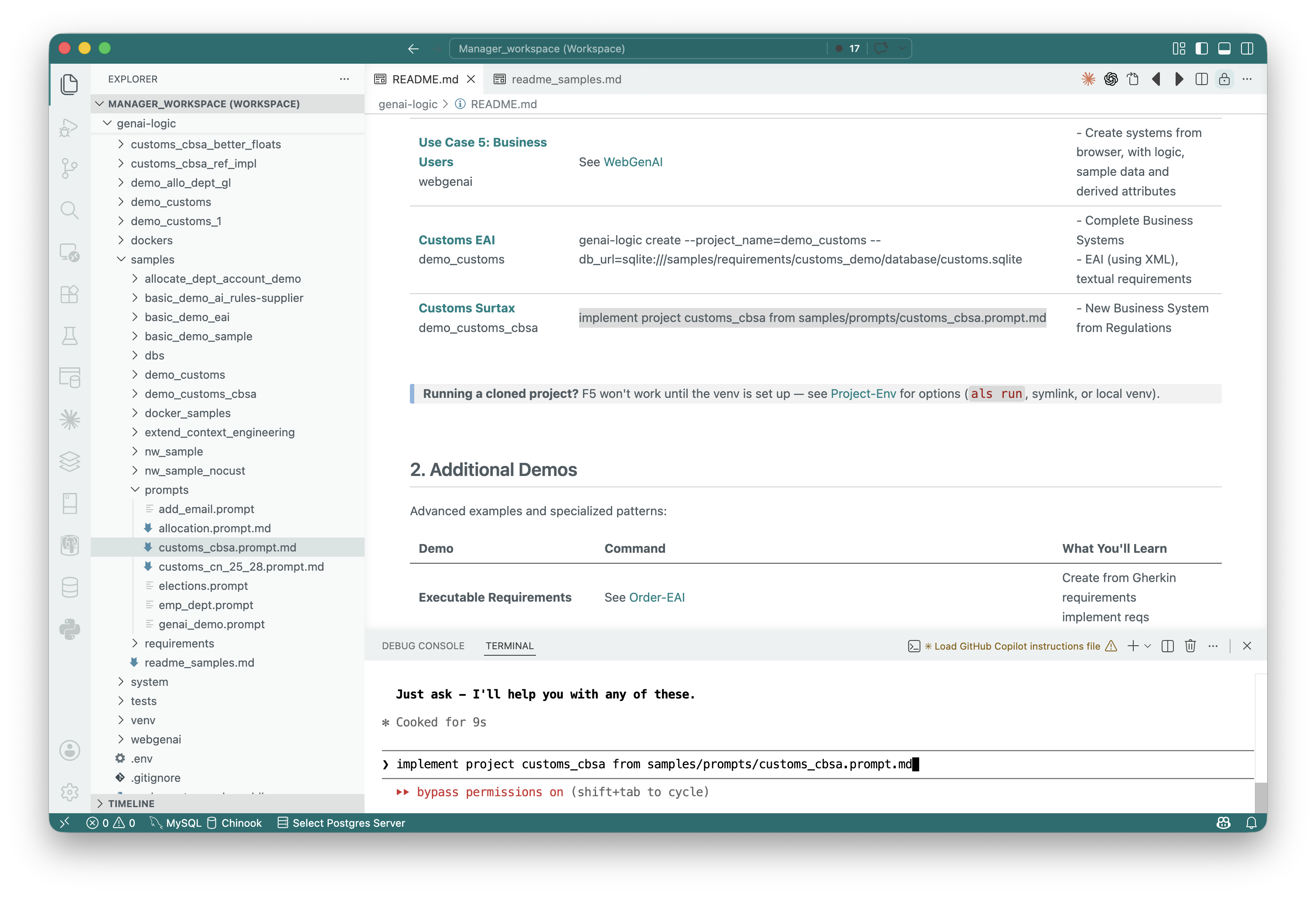Split the terminal panel
The image size is (1316, 897).
tap(1167, 646)
